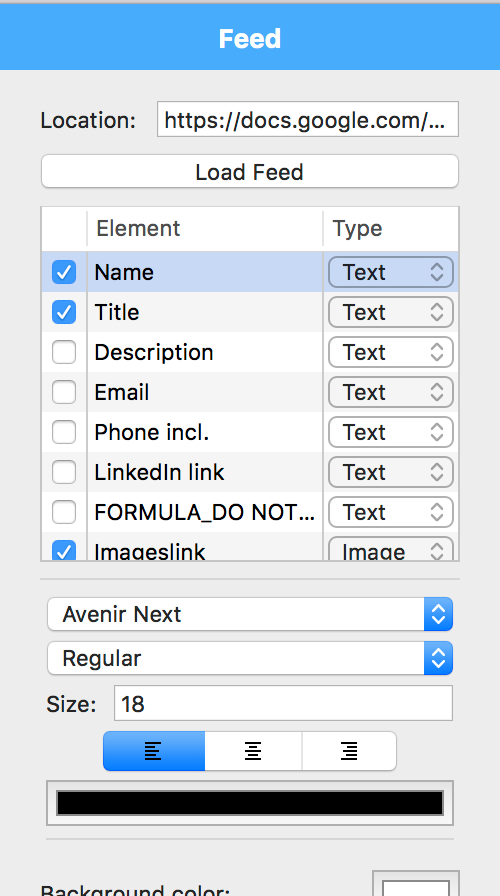Open Type dropdown for Name row
Viewport: 500px width, 896px height.
click(x=391, y=272)
